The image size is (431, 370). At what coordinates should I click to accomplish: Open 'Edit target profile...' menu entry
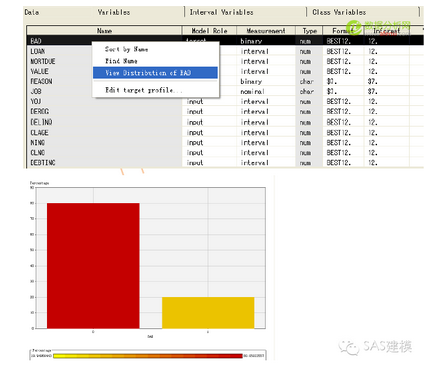[143, 90]
